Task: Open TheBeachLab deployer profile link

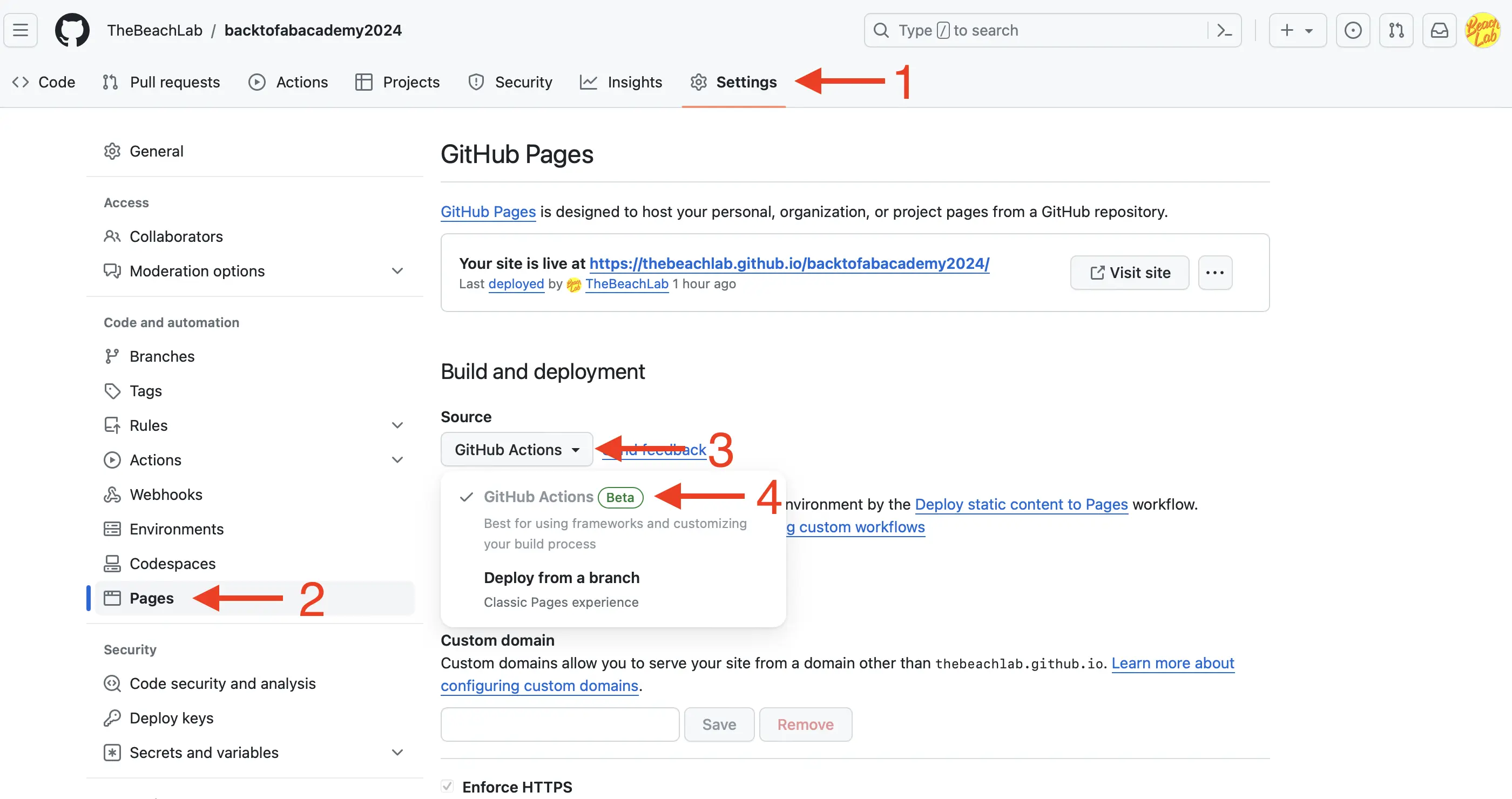Action: [627, 284]
